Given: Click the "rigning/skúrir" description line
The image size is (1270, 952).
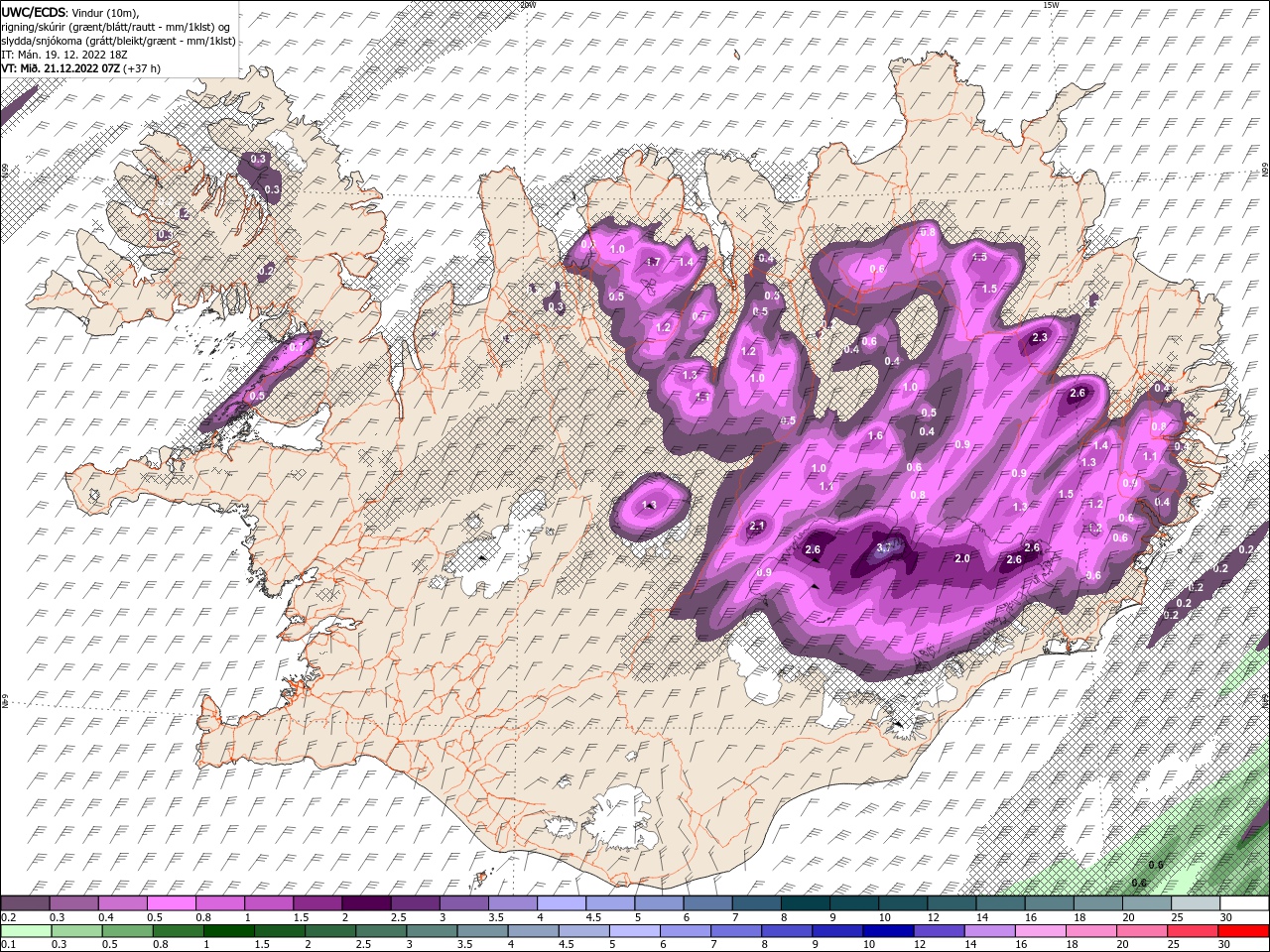Looking at the screenshot, I should [x=115, y=26].
